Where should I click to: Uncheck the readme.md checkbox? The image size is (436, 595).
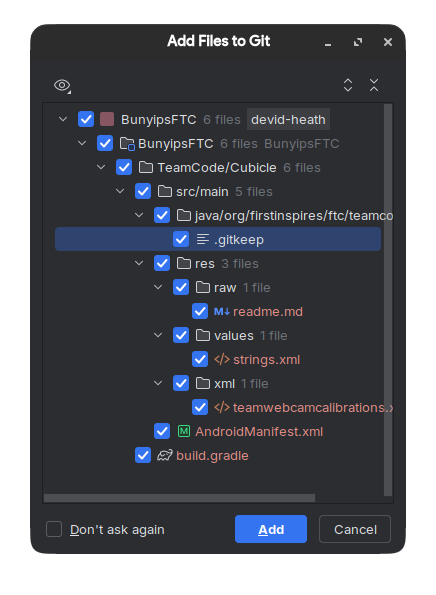pyautogui.click(x=200, y=312)
